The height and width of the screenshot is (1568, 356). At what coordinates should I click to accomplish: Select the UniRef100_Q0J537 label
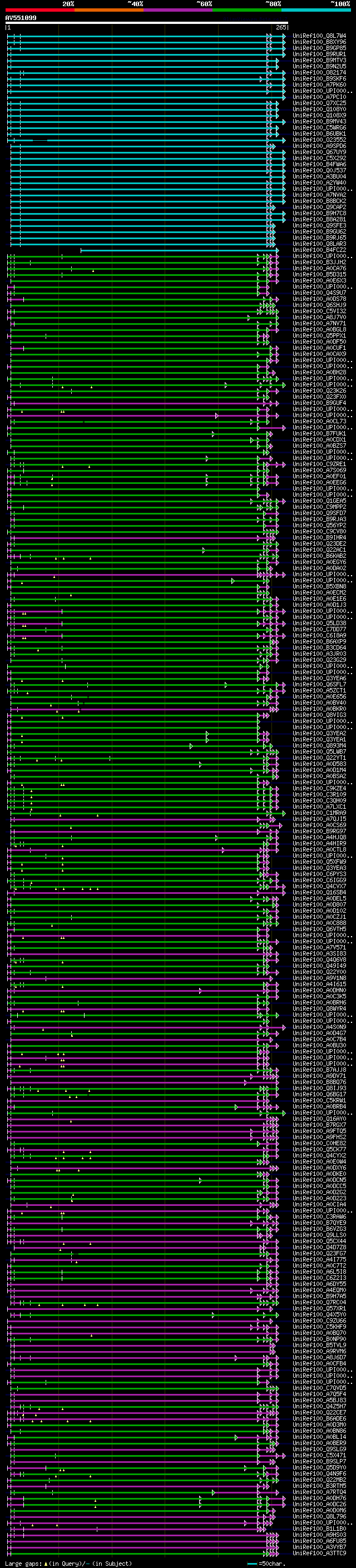319,170
